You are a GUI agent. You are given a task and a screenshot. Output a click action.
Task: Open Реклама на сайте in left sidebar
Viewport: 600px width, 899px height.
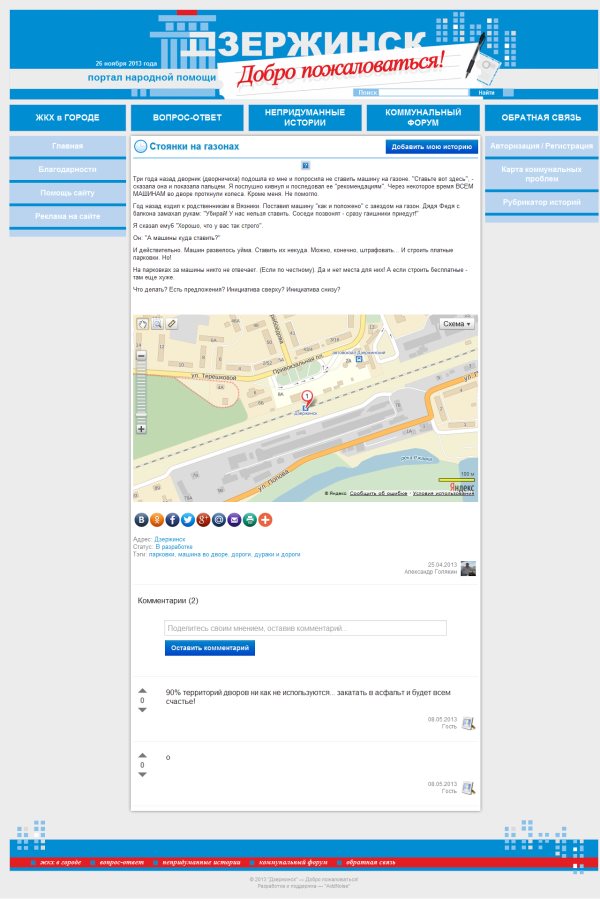(68, 216)
